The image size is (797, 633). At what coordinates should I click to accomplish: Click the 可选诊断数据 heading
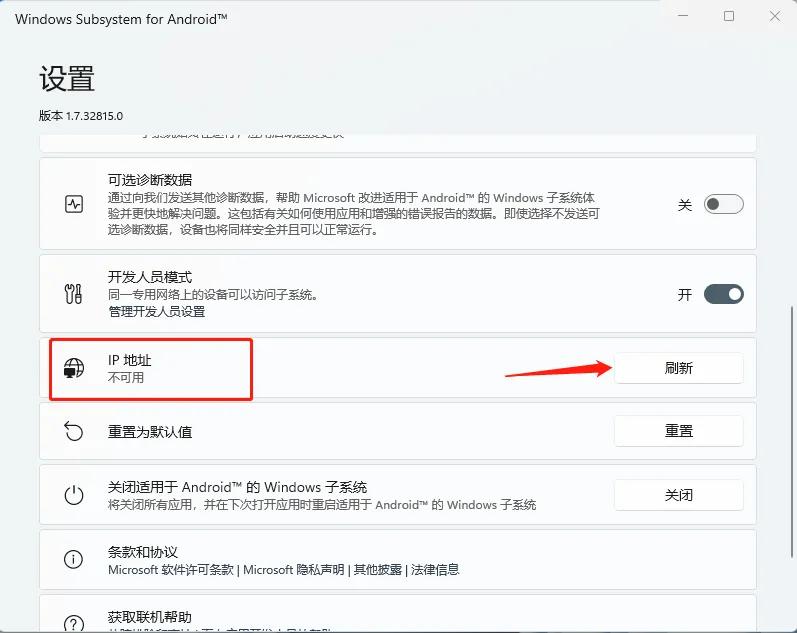click(x=150, y=180)
